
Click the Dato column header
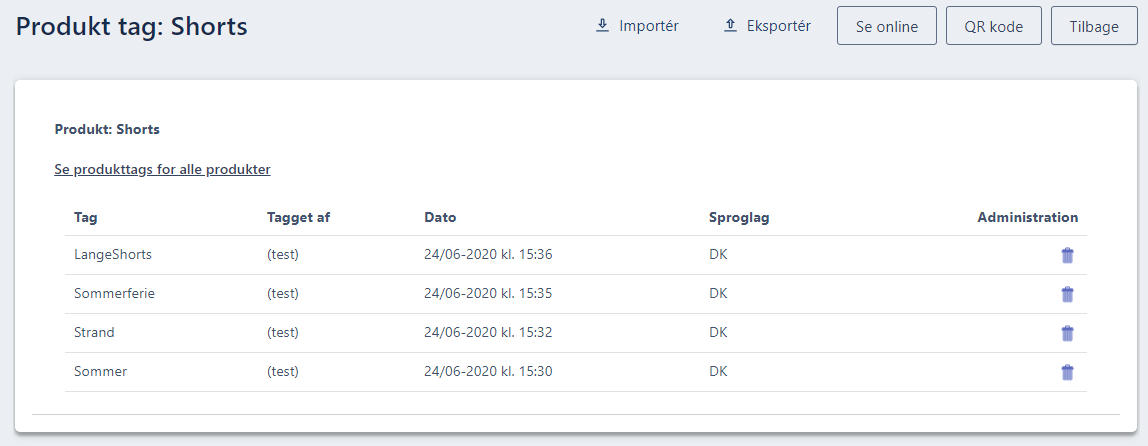pos(440,218)
